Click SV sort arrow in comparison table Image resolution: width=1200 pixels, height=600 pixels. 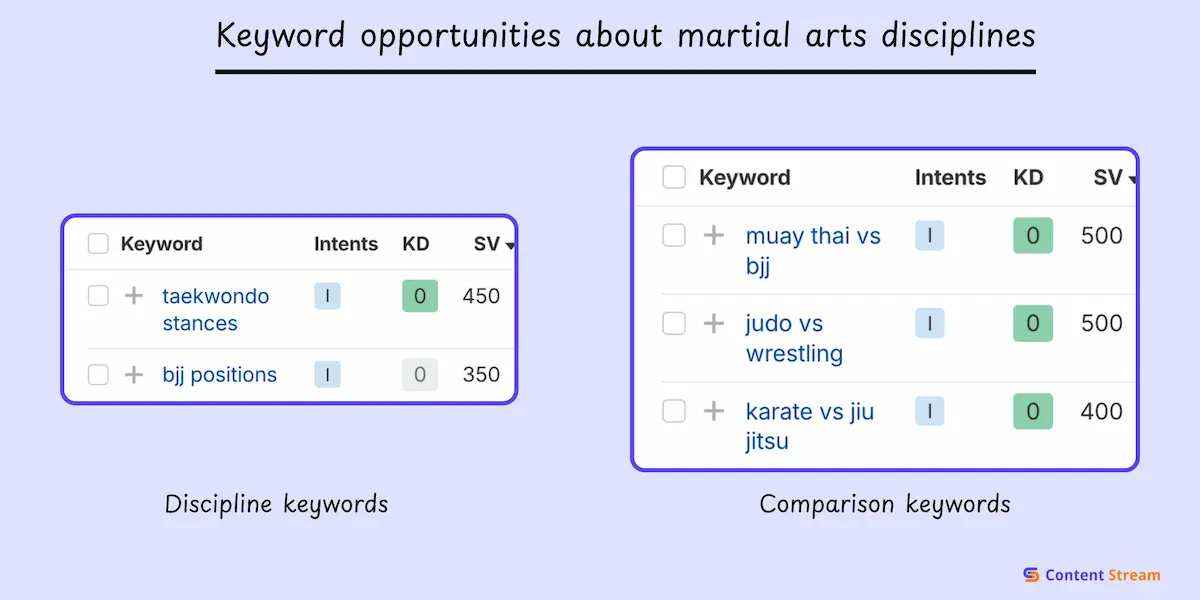click(x=1132, y=180)
